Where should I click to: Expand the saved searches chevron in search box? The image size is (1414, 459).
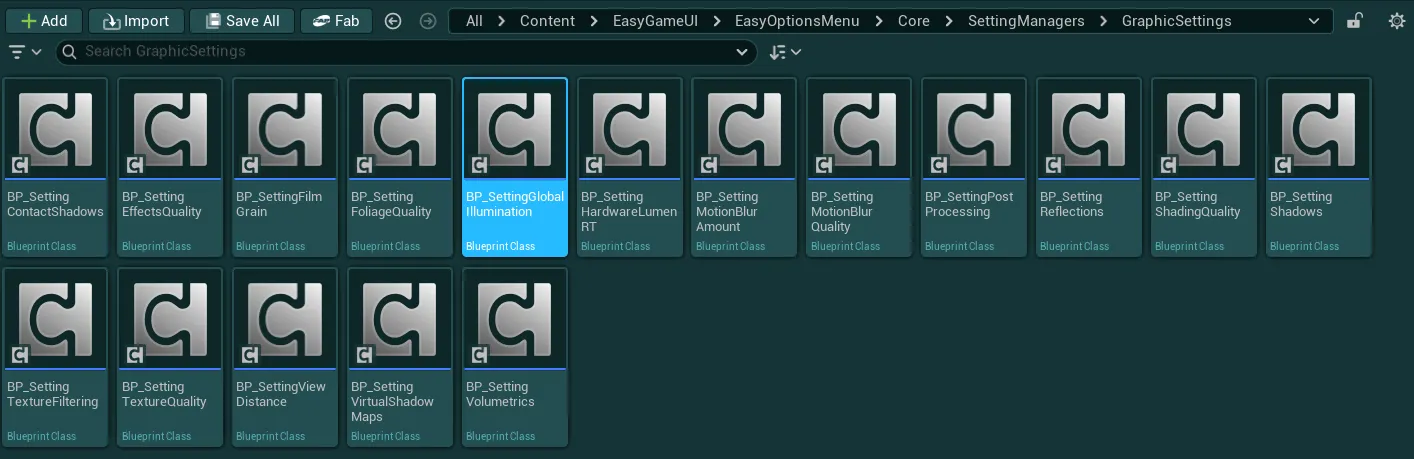[742, 52]
